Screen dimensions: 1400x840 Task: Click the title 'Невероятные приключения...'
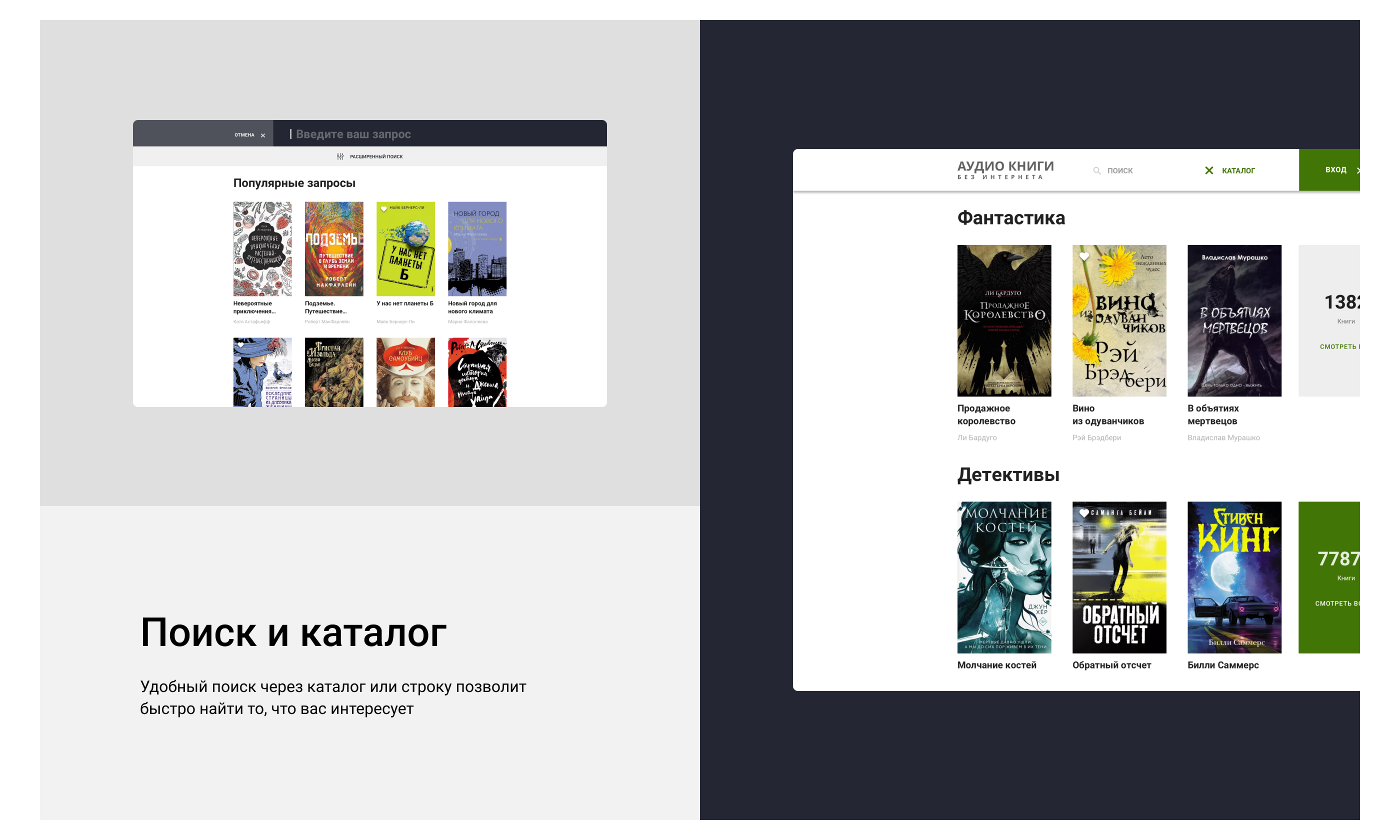click(254, 307)
